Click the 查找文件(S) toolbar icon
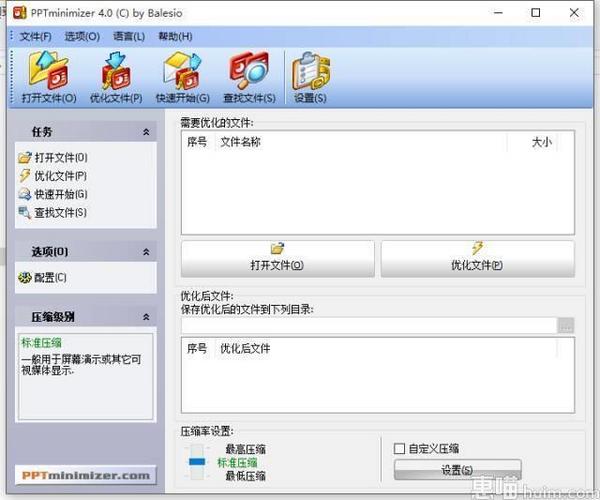The width and height of the screenshot is (600, 500). click(x=249, y=77)
